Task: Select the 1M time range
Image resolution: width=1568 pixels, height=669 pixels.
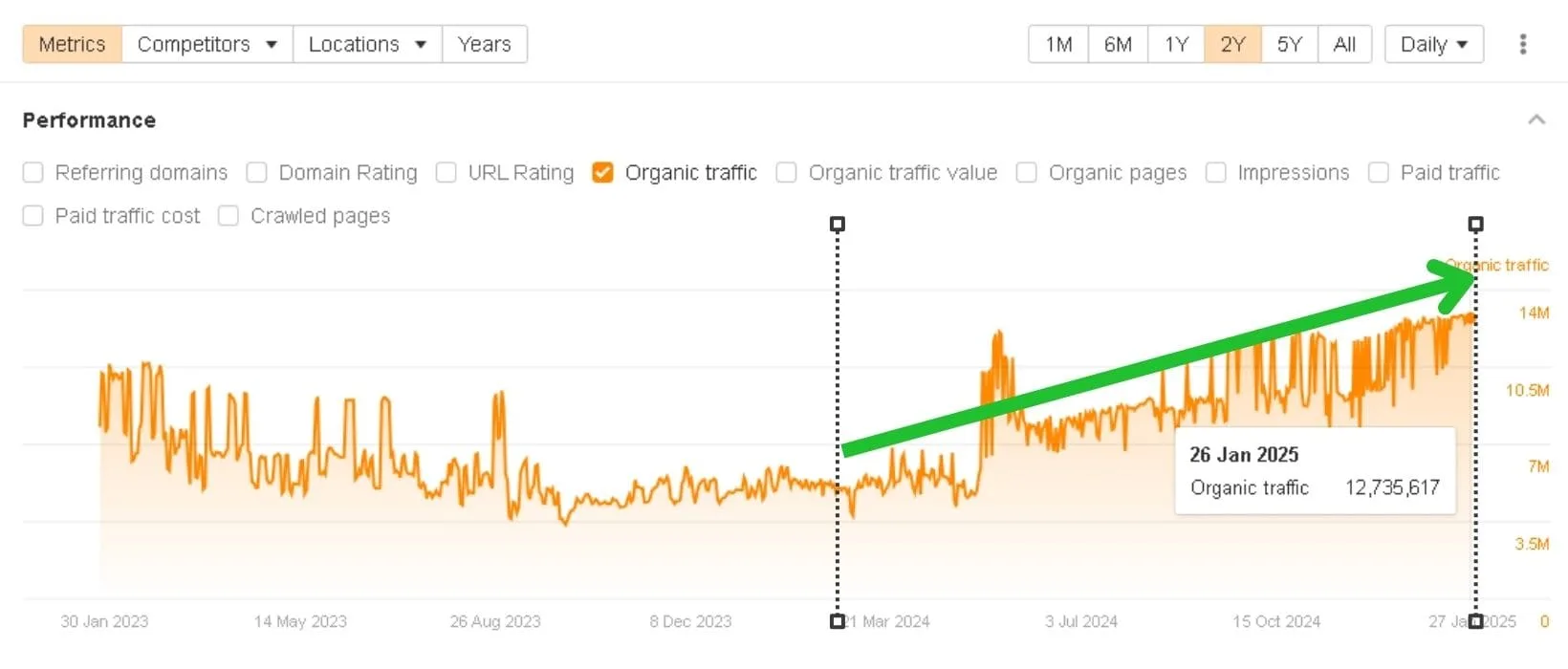Action: pyautogui.click(x=1058, y=44)
